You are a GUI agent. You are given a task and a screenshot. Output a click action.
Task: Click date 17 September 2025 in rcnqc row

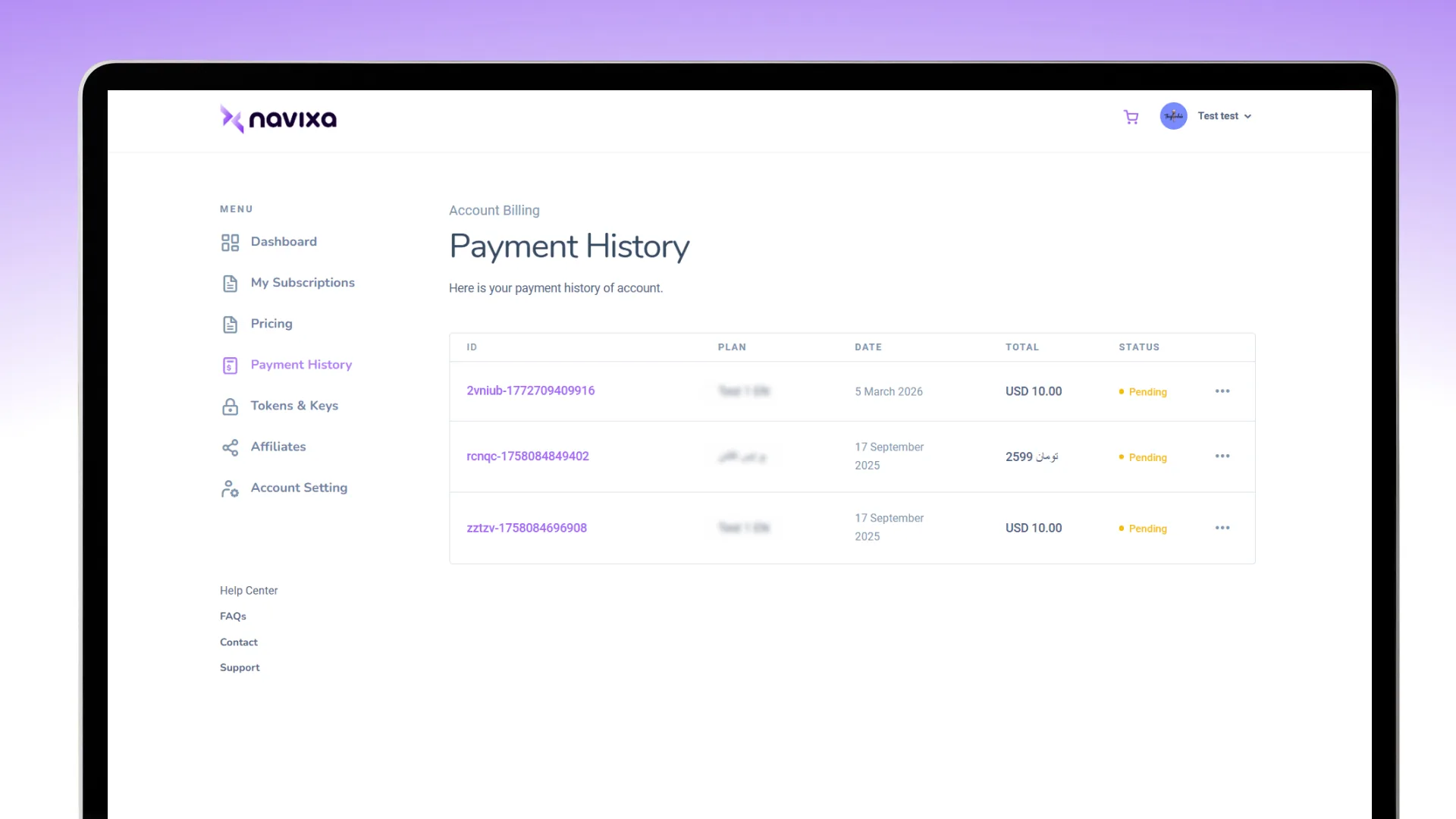(x=890, y=457)
